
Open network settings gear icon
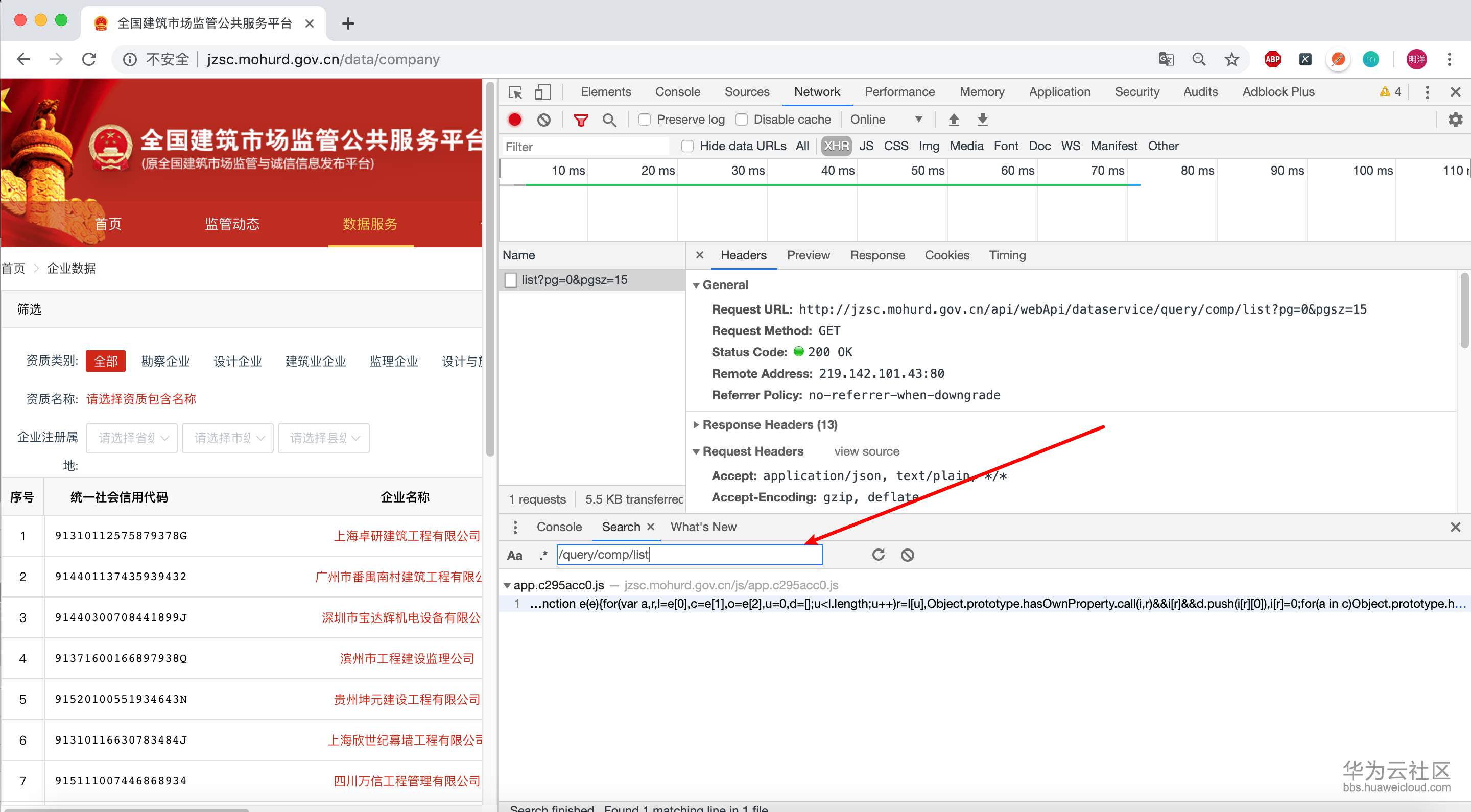(x=1455, y=120)
